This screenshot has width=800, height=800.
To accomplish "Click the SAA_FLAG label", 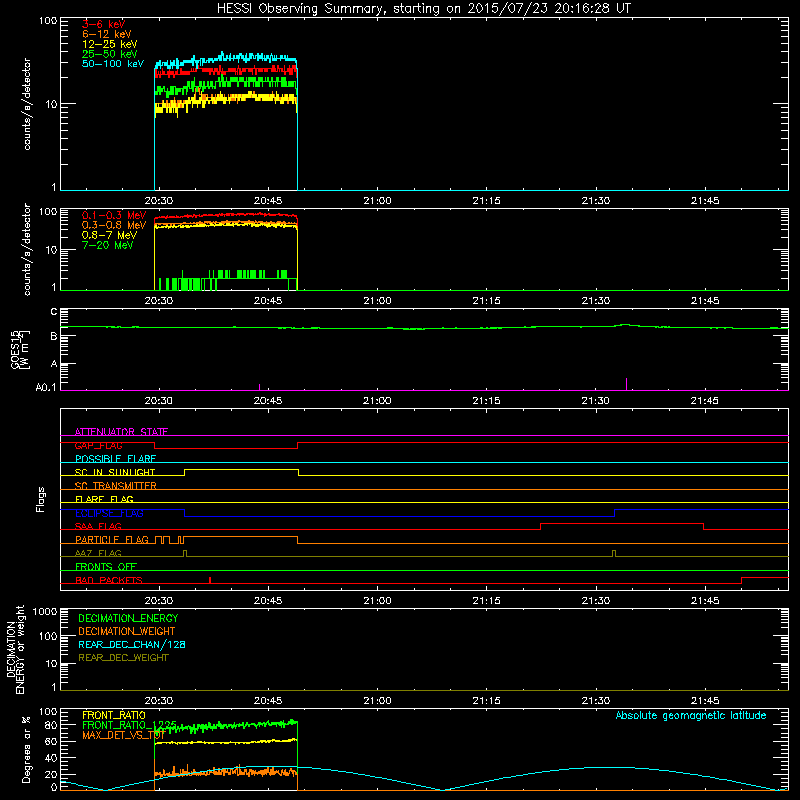I will pos(98,526).
